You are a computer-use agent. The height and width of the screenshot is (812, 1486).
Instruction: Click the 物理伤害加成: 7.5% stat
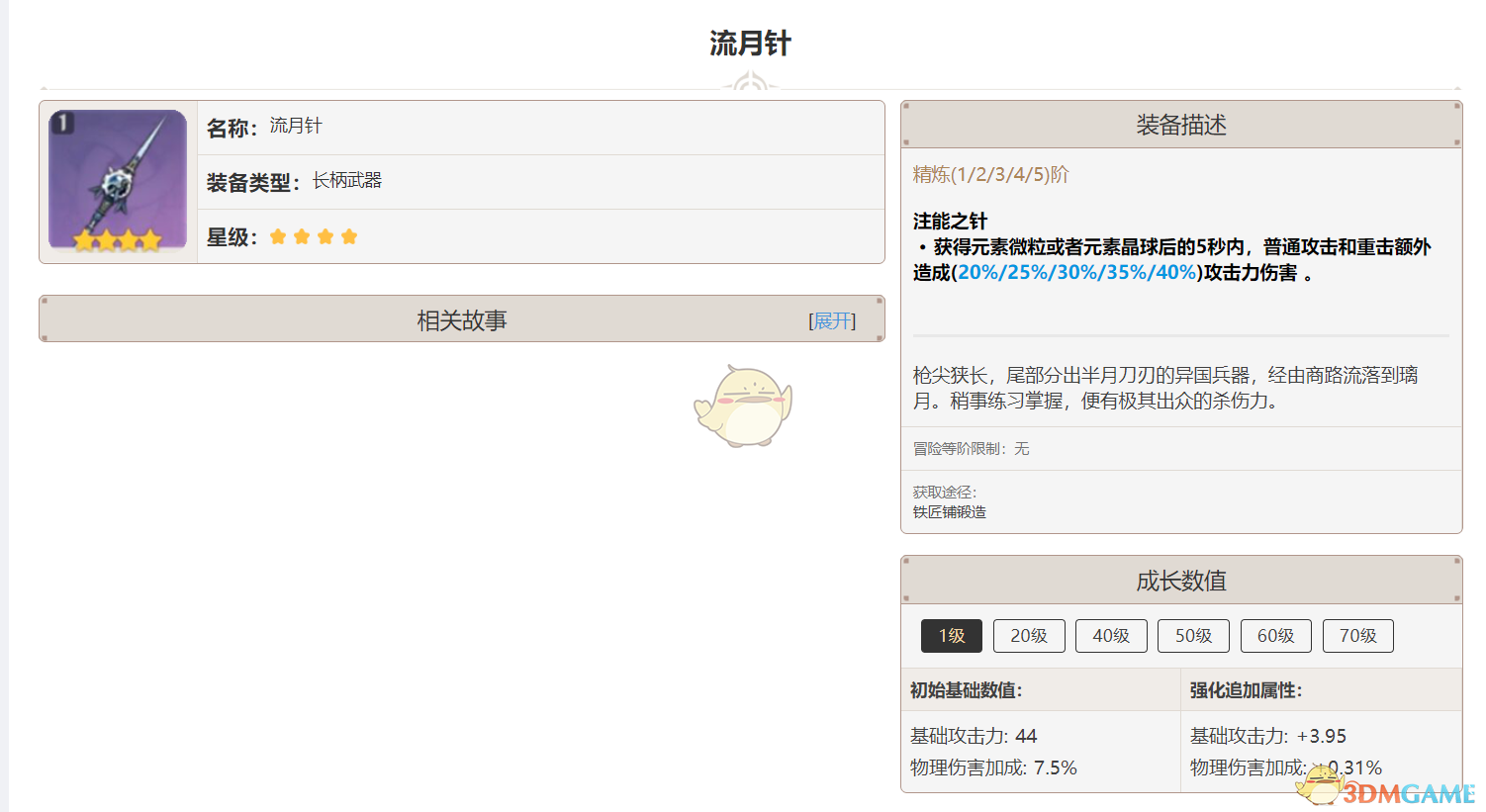(x=993, y=767)
